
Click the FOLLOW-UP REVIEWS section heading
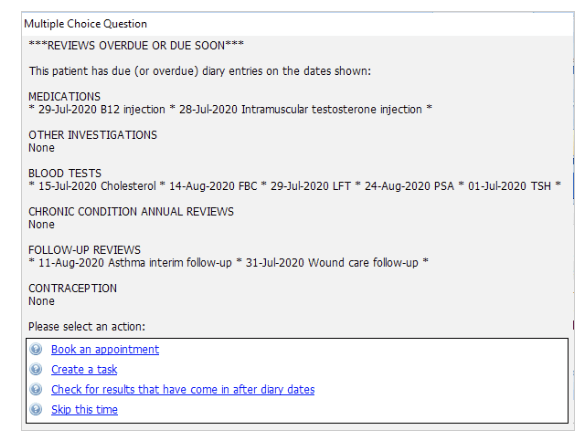coord(84,250)
